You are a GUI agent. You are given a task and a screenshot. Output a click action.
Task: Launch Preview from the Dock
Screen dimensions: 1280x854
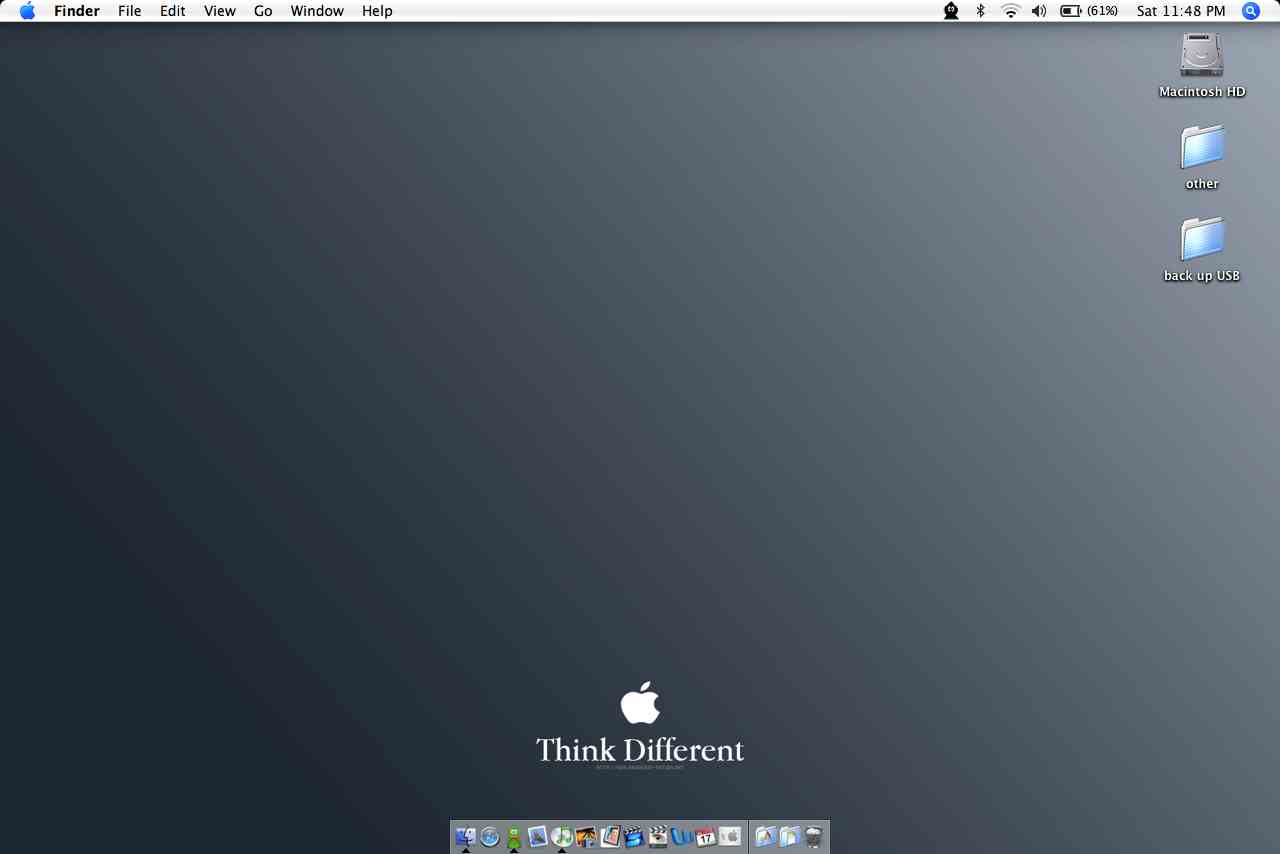538,836
